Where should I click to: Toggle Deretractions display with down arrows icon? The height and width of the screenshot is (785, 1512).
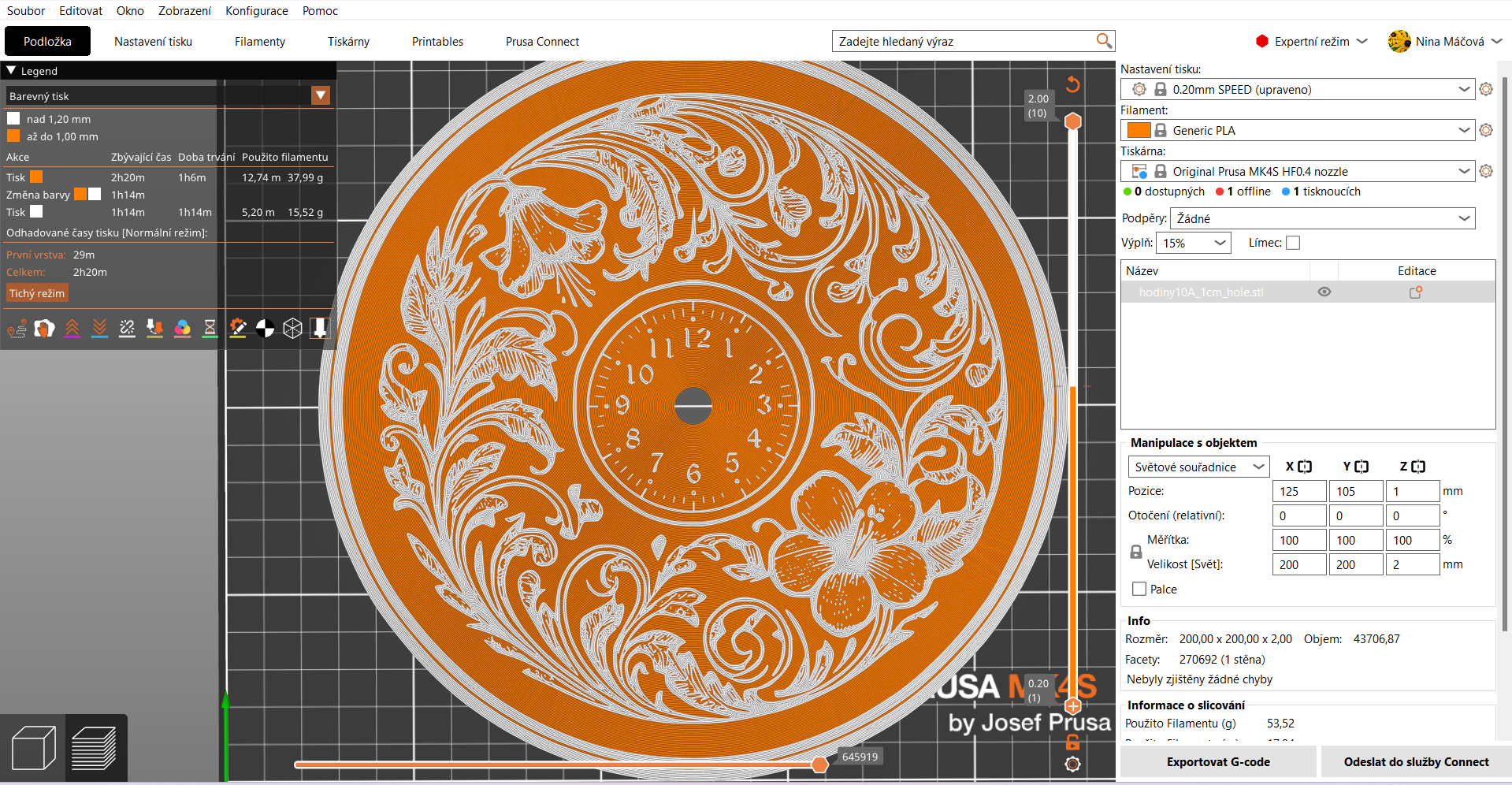click(x=99, y=328)
